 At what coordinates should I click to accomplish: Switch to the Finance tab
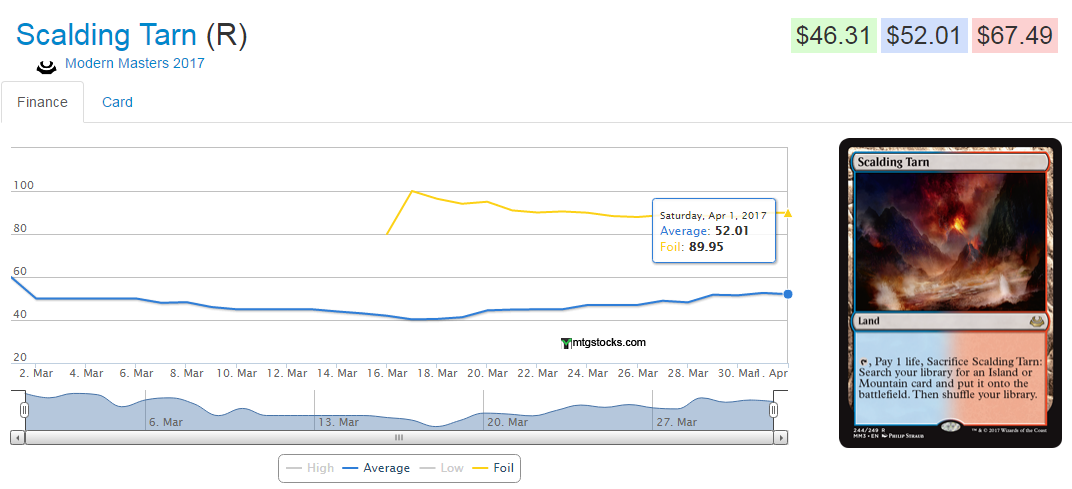[42, 103]
